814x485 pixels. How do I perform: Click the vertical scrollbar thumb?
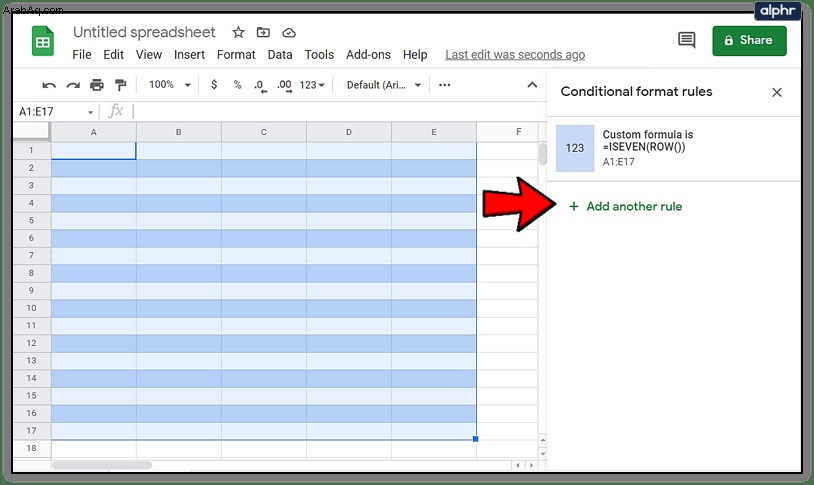click(542, 154)
